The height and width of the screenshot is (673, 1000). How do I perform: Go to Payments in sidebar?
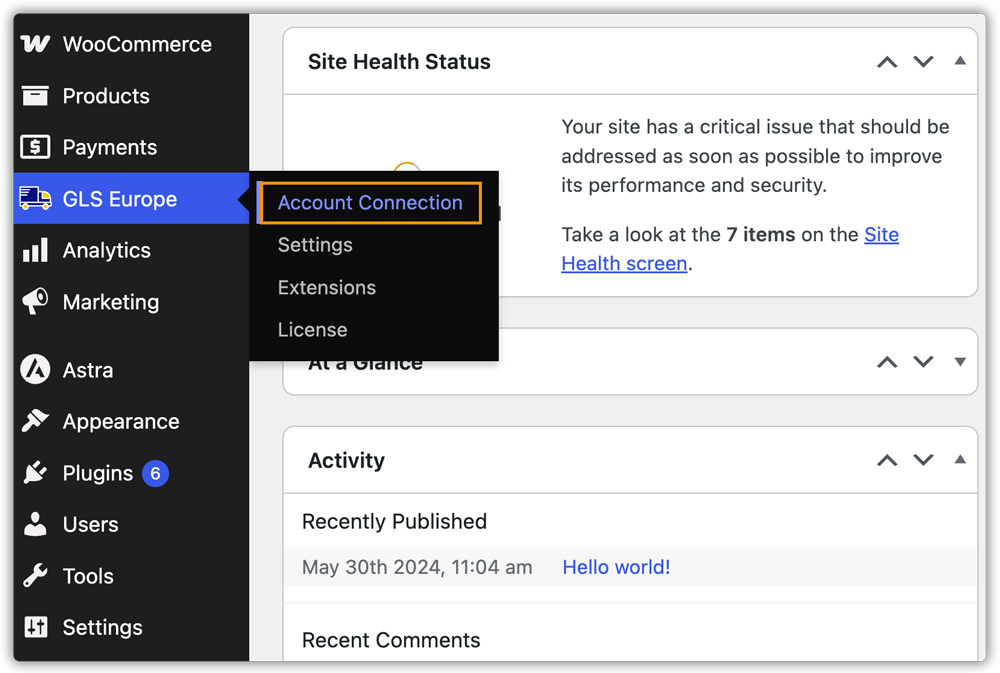tap(131, 147)
